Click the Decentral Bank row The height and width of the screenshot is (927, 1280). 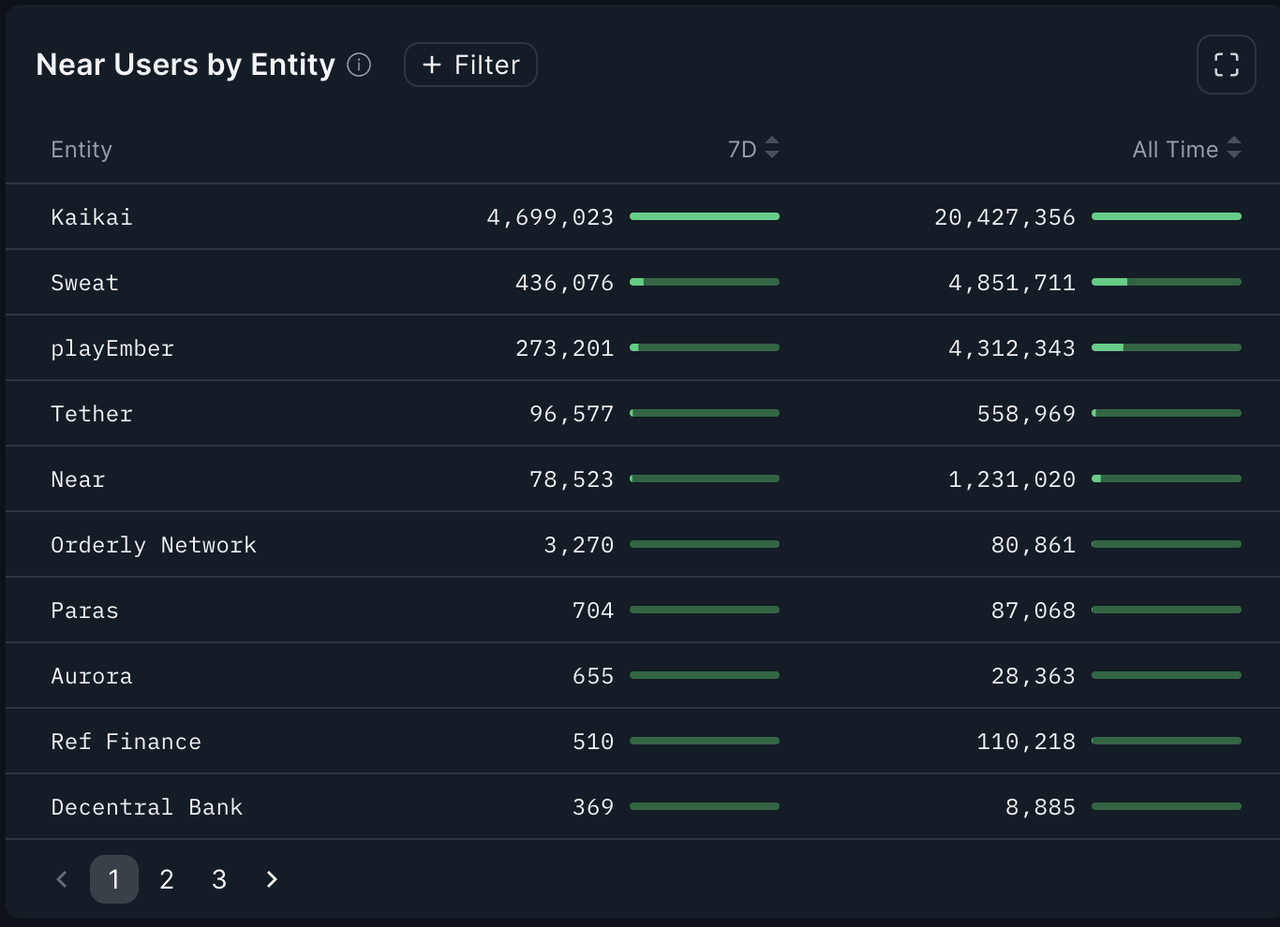point(146,807)
